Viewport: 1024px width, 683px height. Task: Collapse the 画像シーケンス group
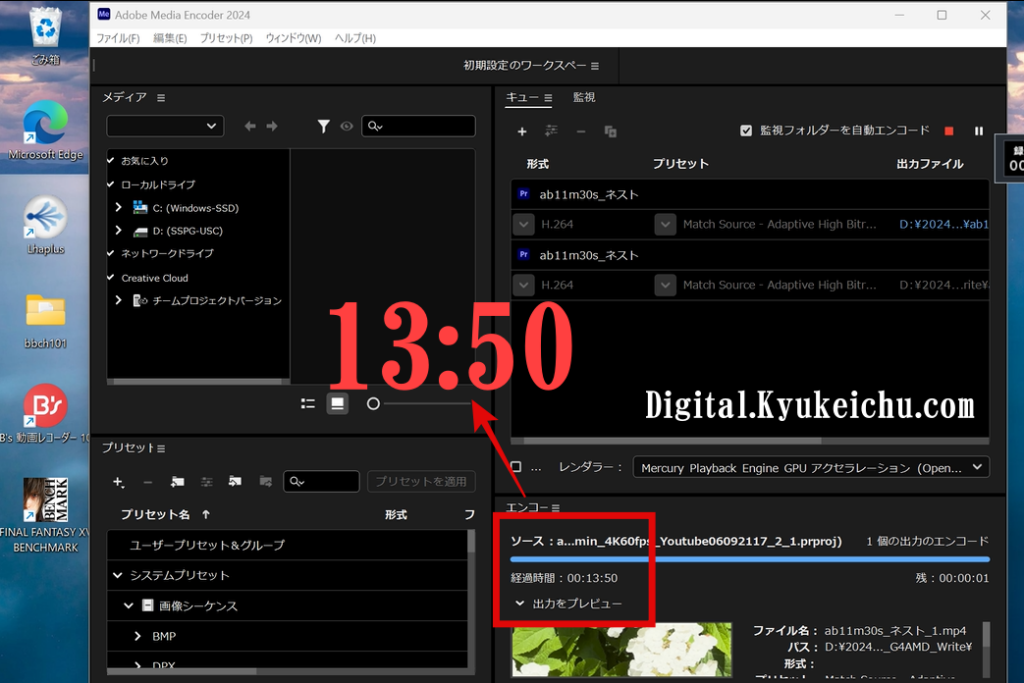click(x=129, y=606)
